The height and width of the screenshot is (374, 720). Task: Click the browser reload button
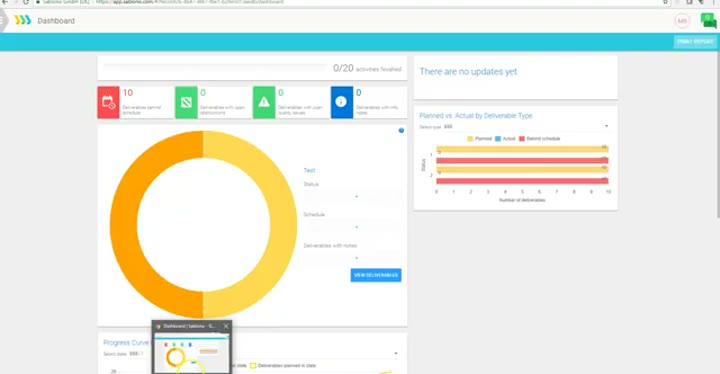coord(26,2)
